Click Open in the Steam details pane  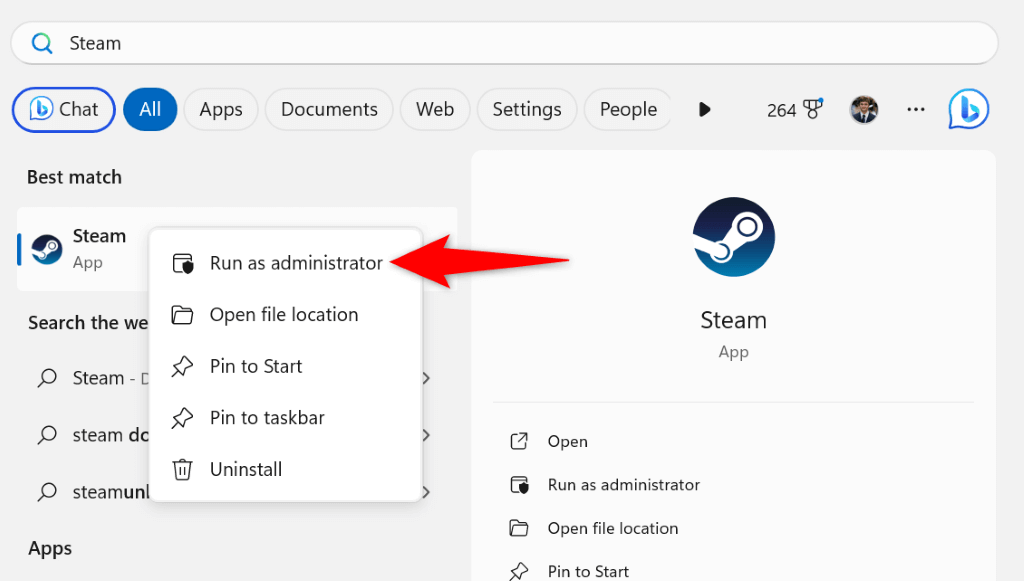pyautogui.click(x=567, y=441)
